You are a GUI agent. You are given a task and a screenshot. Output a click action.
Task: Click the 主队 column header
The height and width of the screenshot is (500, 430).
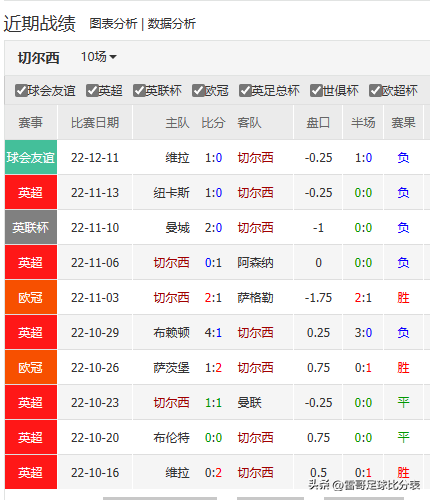point(177,122)
